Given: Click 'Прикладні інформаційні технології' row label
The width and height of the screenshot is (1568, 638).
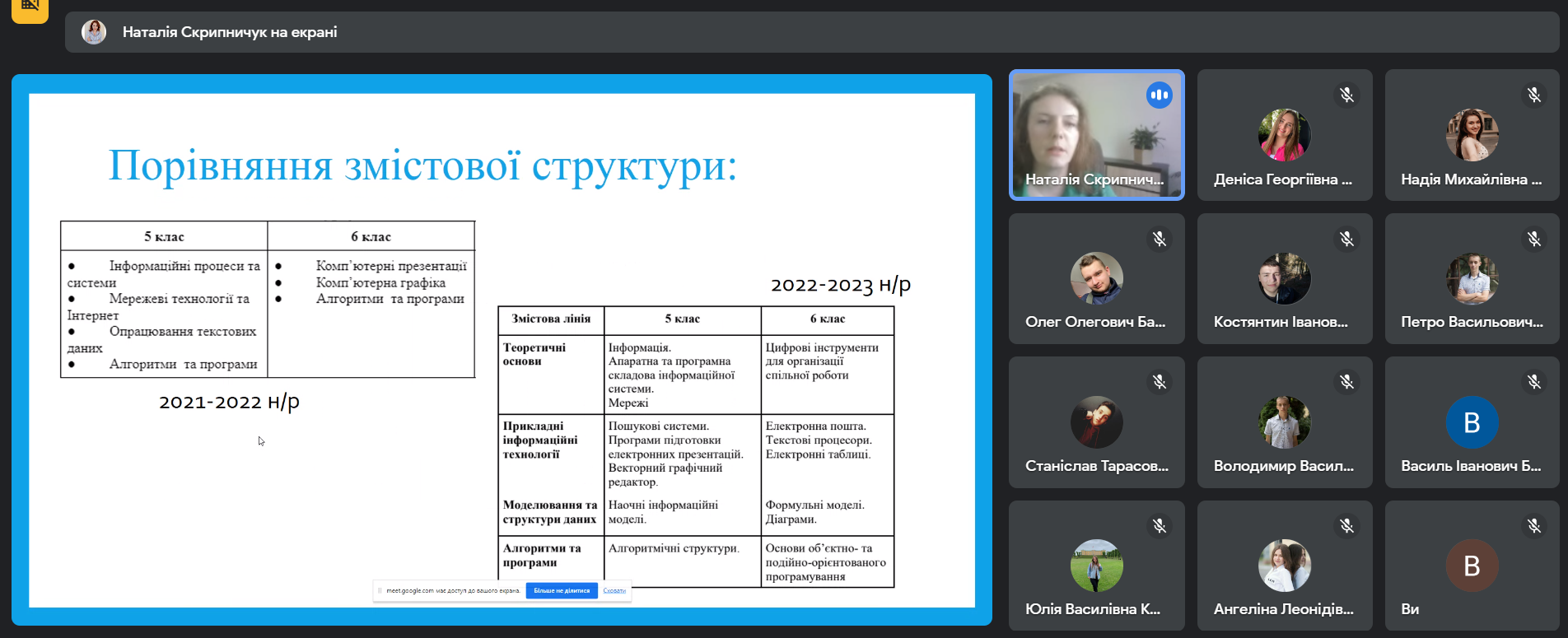Looking at the screenshot, I should tap(540, 440).
